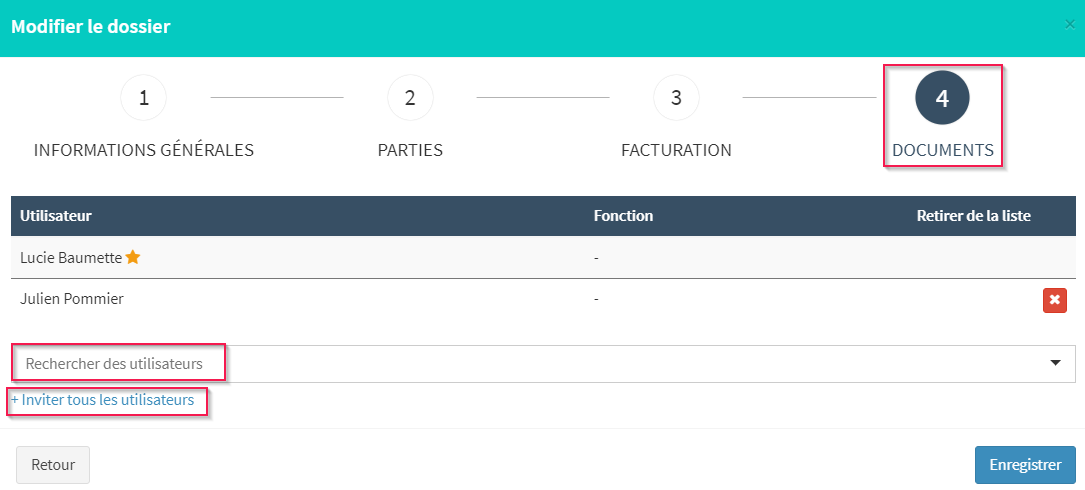This screenshot has width=1085, height=490.
Task: Click the star icon beside Lucie Baumette
Action: pos(133,257)
